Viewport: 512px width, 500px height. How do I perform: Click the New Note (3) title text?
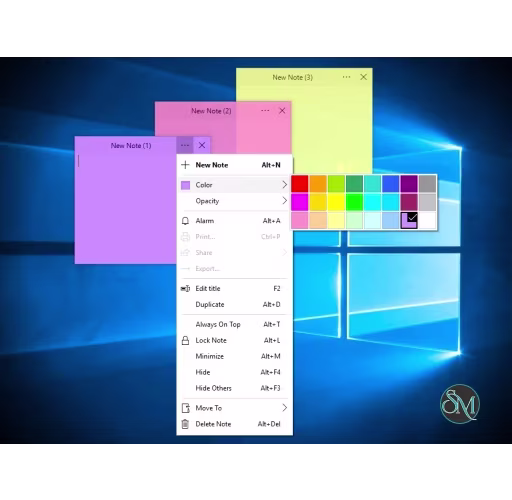293,77
